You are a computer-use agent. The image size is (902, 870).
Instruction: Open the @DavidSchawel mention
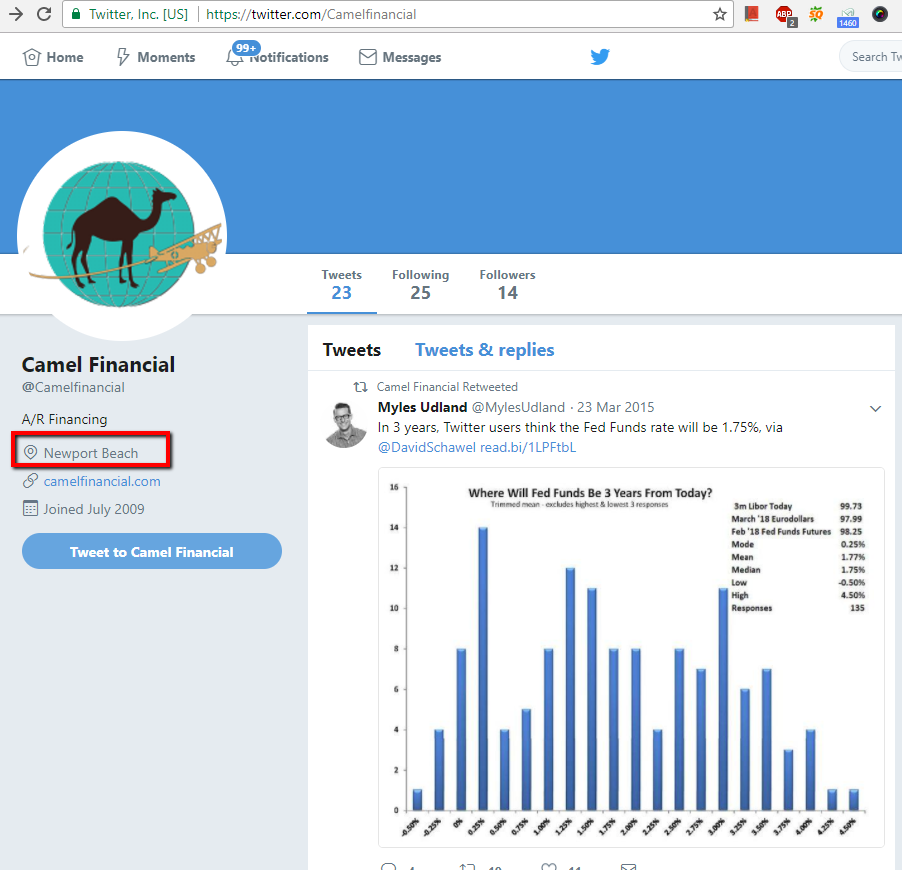[x=427, y=448]
